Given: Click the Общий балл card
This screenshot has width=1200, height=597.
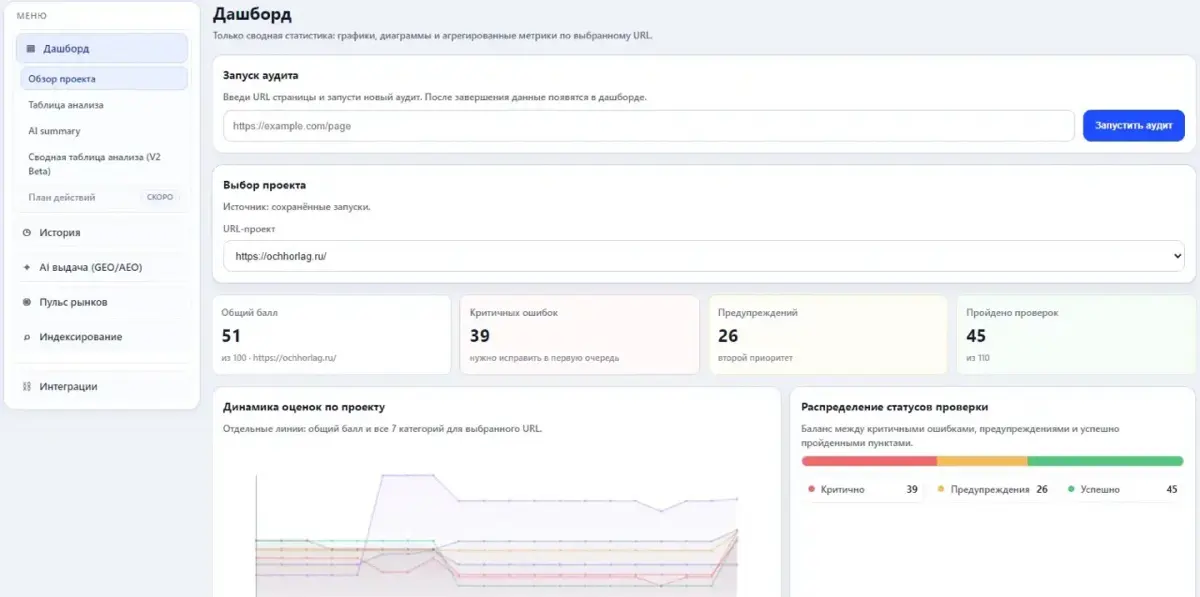Looking at the screenshot, I should [332, 335].
